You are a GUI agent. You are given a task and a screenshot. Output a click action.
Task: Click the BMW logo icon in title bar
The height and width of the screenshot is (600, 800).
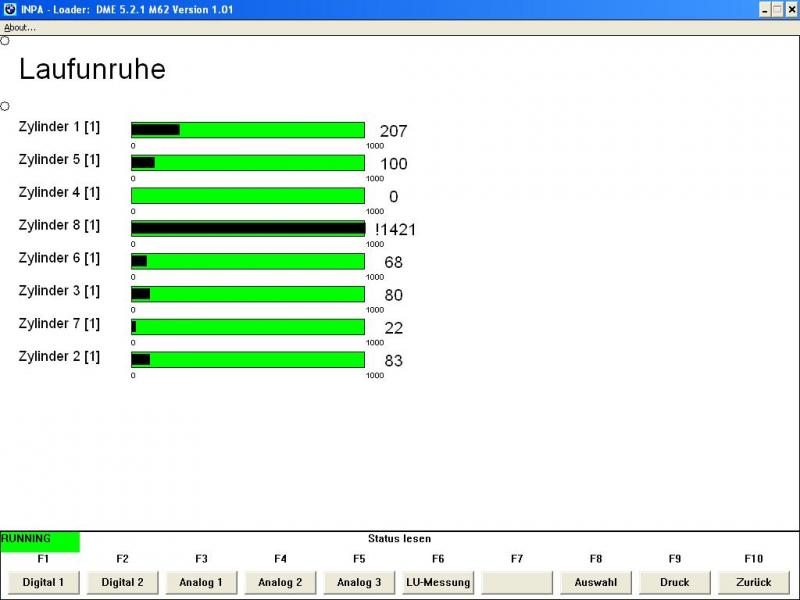[9, 9]
